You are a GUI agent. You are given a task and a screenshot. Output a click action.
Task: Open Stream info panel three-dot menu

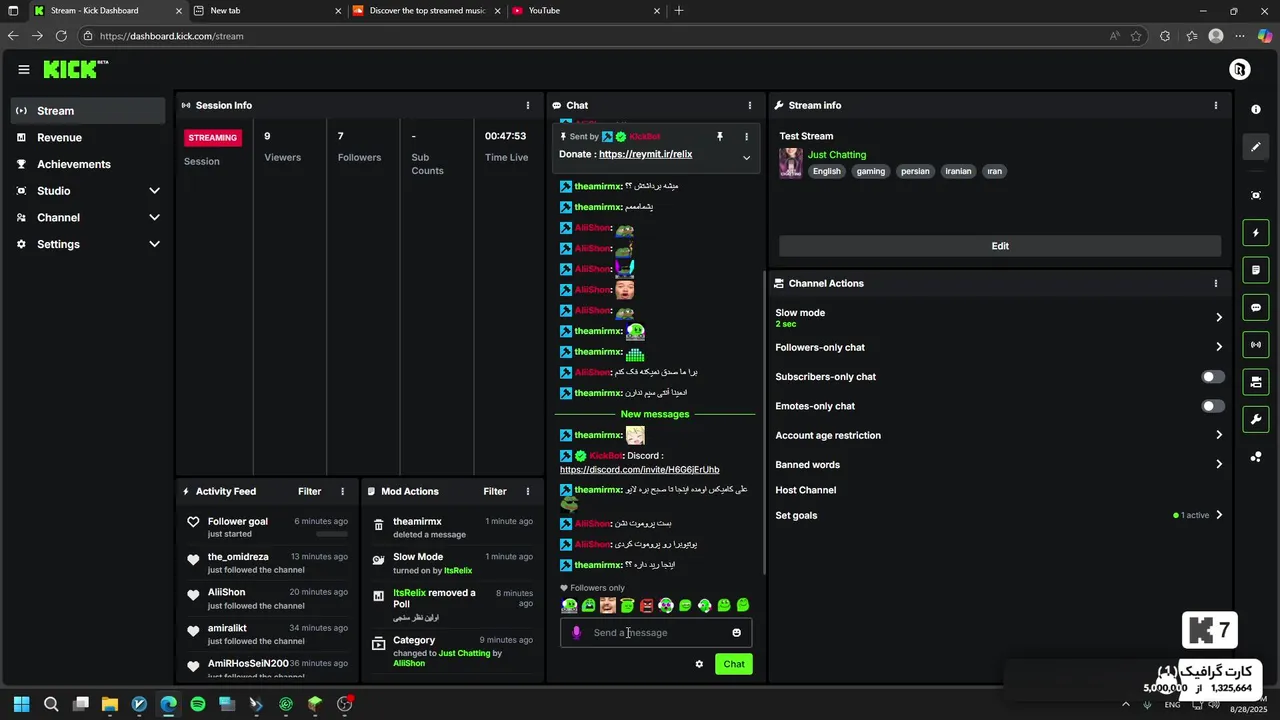click(x=1216, y=105)
